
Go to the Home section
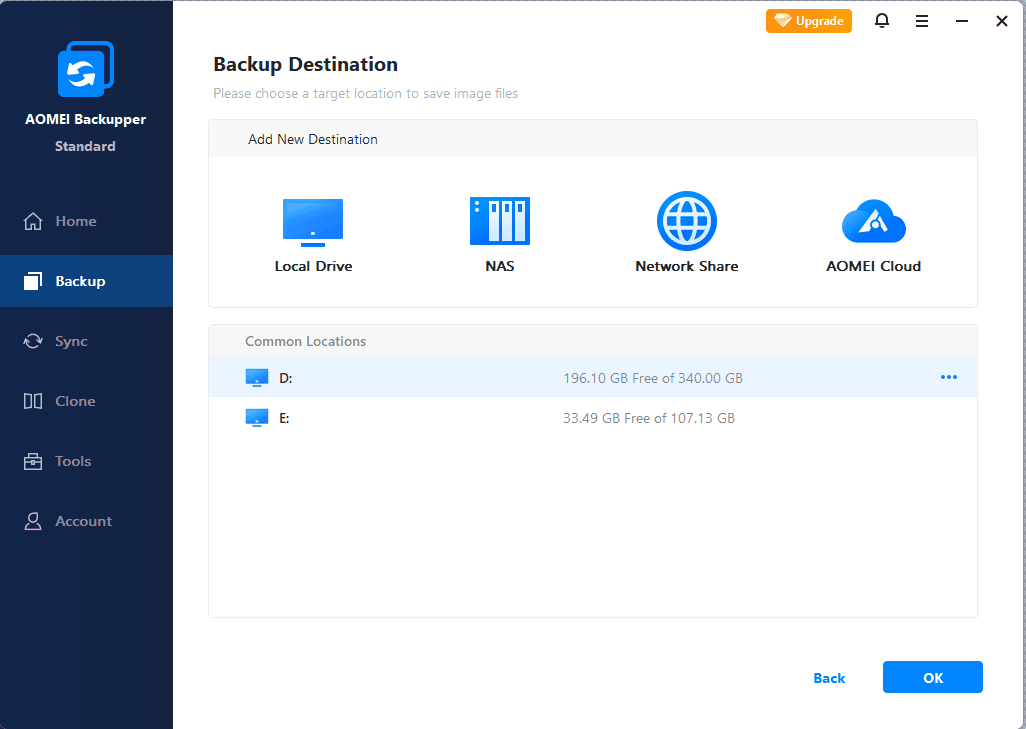[75, 221]
